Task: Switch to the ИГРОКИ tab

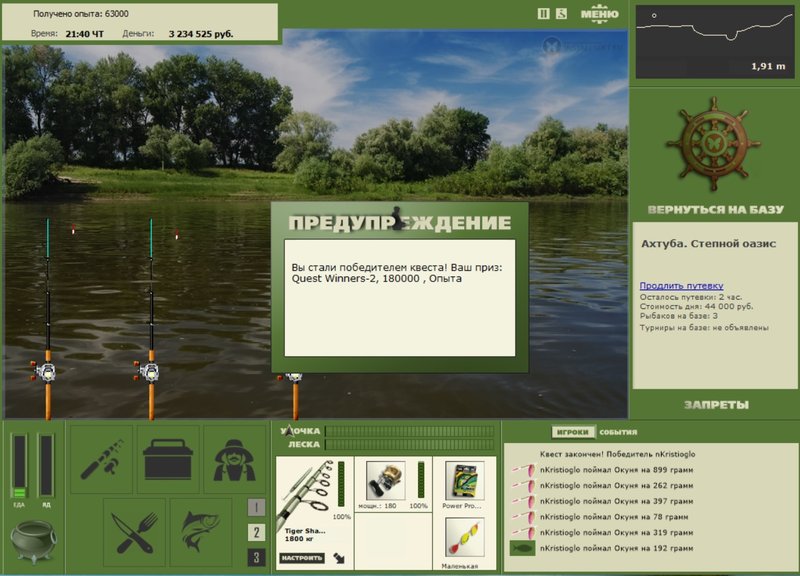Action: 574,432
